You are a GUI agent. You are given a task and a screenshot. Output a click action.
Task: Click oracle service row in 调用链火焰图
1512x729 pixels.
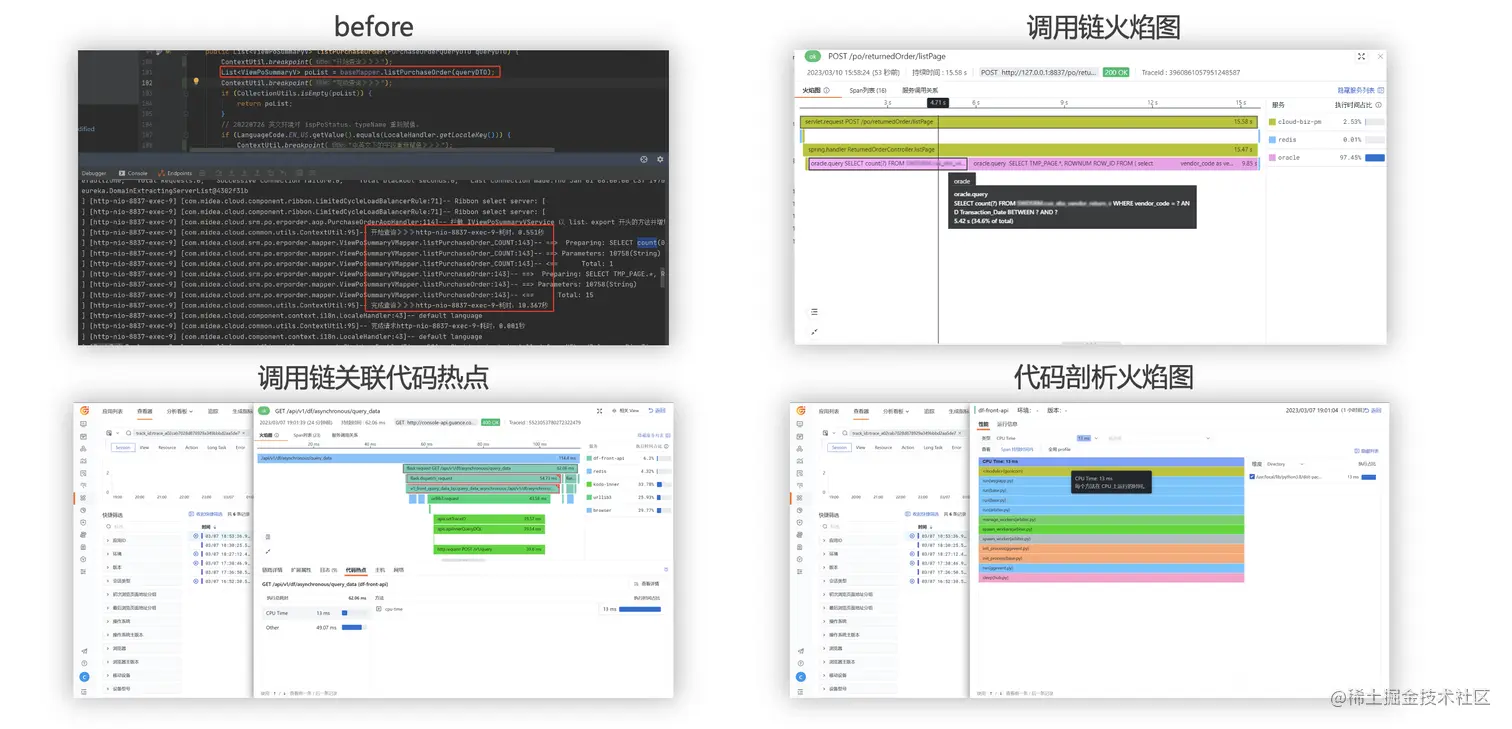(x=1327, y=158)
